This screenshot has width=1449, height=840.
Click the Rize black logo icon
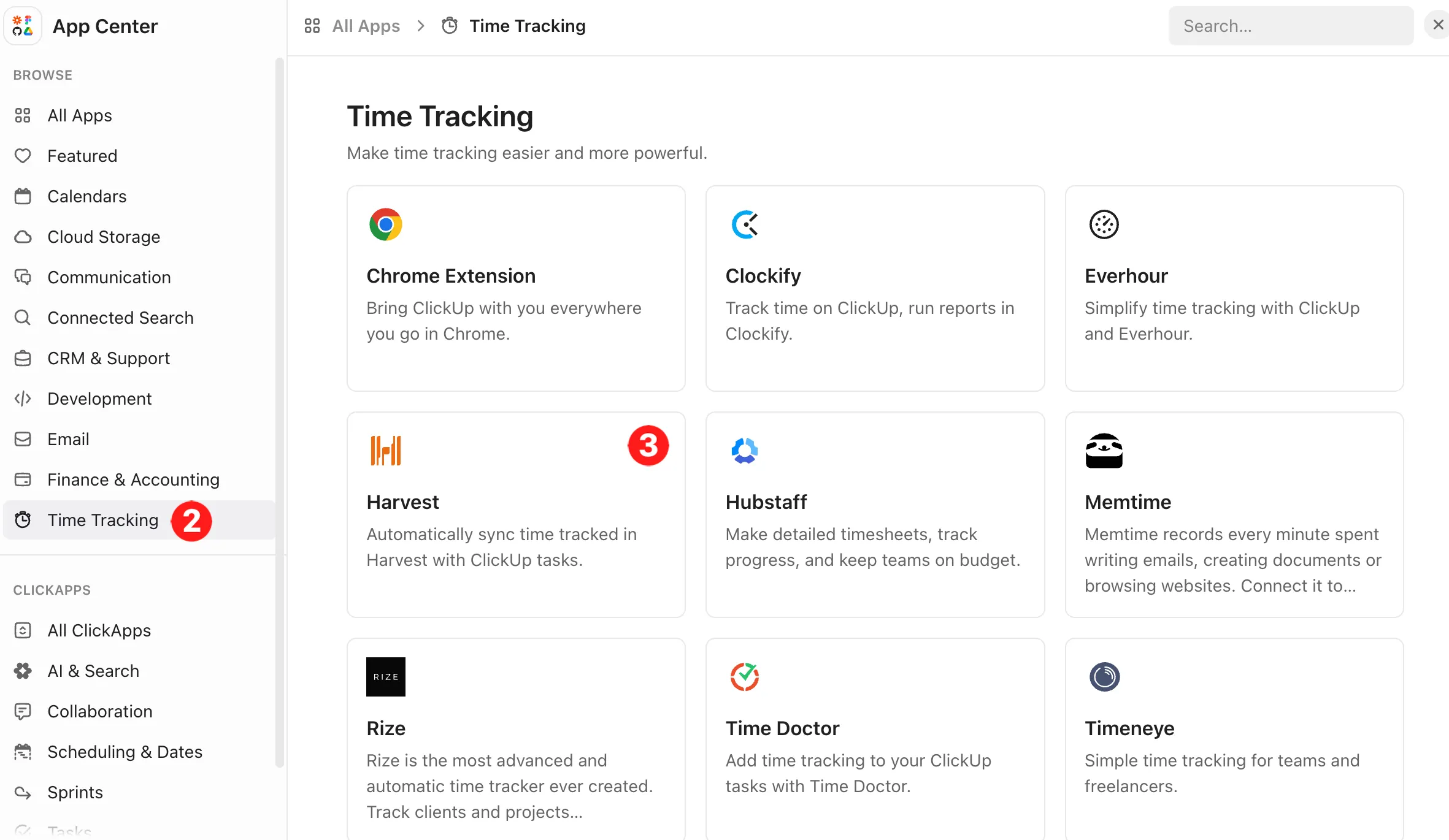pyautogui.click(x=385, y=677)
